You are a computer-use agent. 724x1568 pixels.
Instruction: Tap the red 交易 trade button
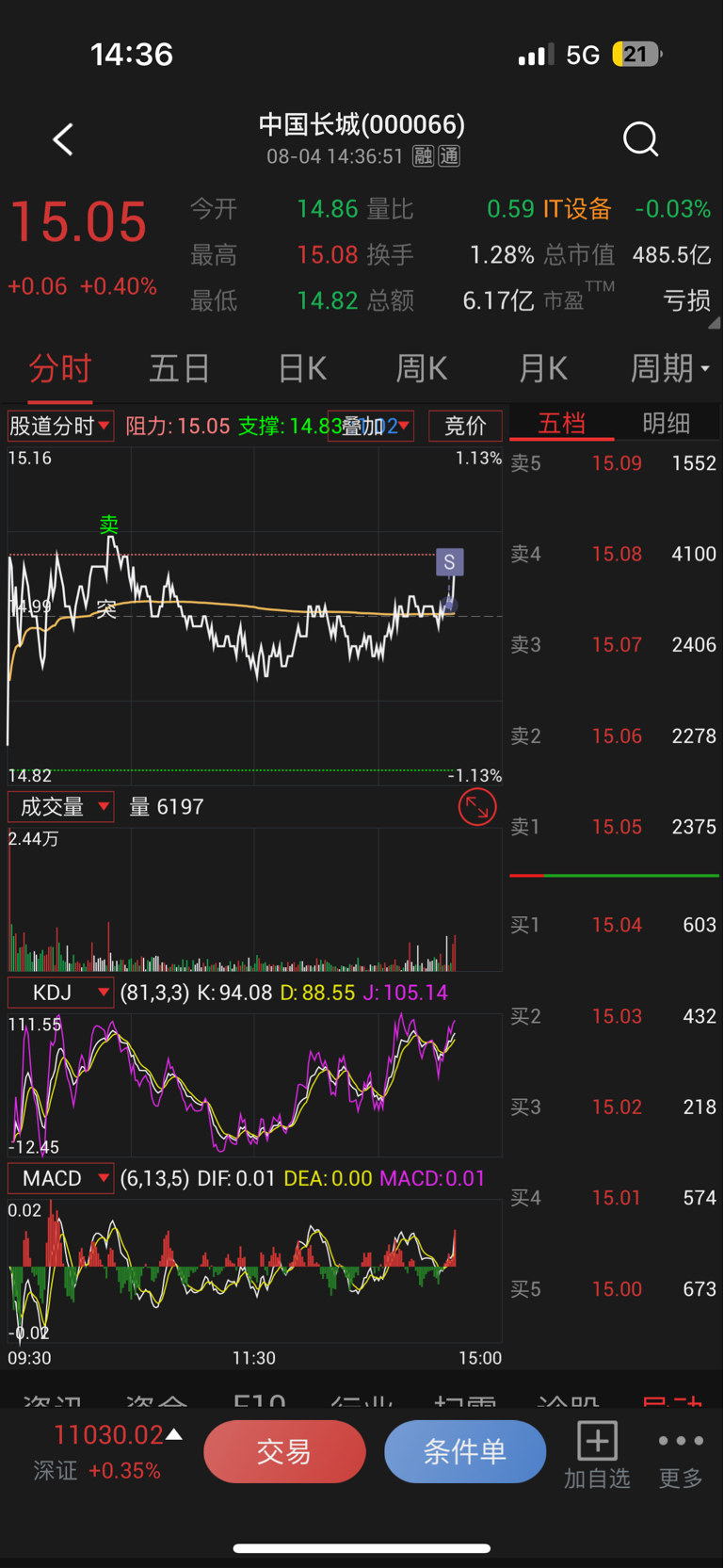tap(284, 1451)
